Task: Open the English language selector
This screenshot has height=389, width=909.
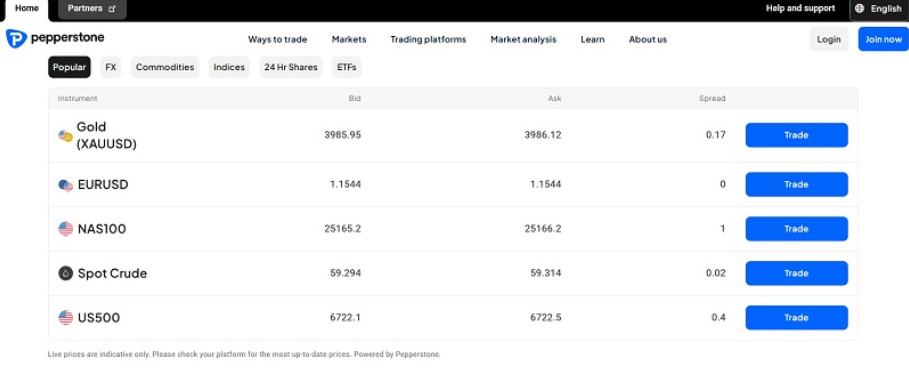Action: coord(879,9)
